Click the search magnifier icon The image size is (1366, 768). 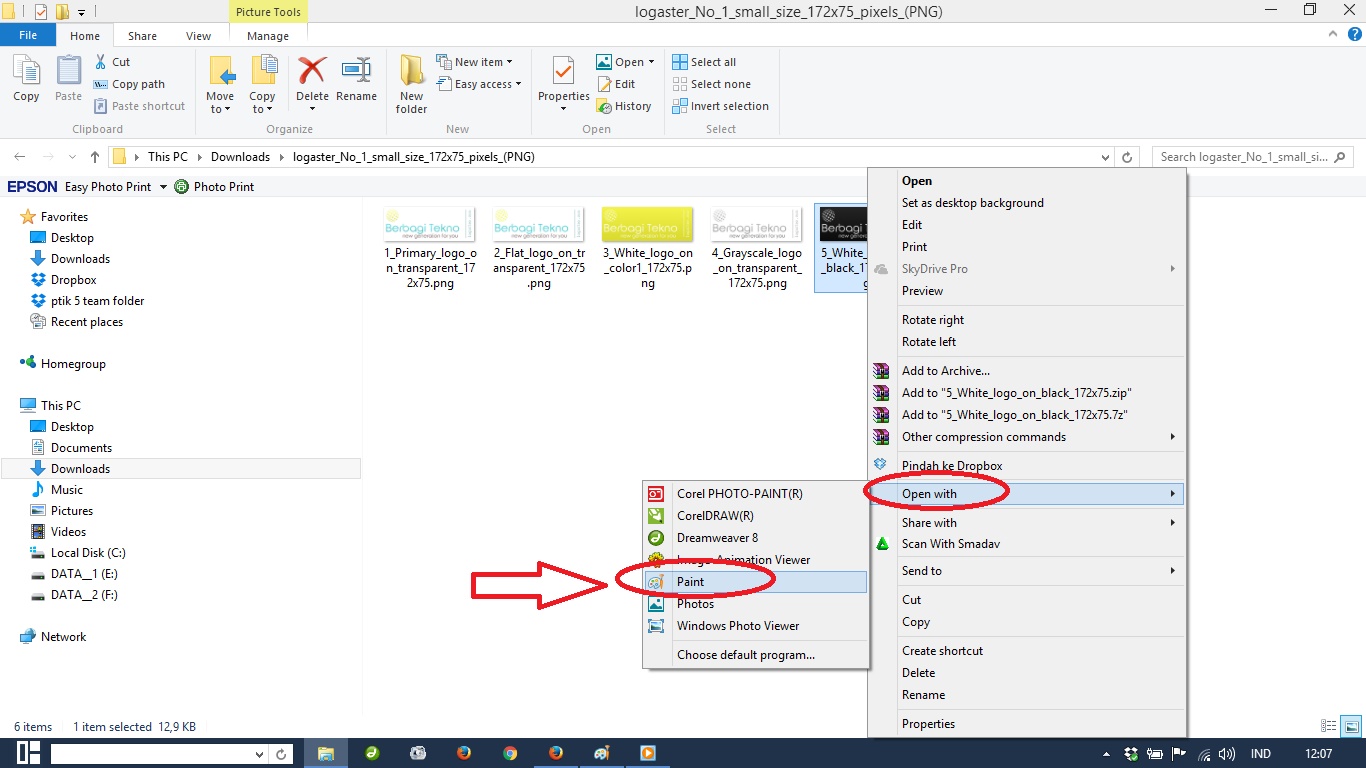(x=1341, y=157)
